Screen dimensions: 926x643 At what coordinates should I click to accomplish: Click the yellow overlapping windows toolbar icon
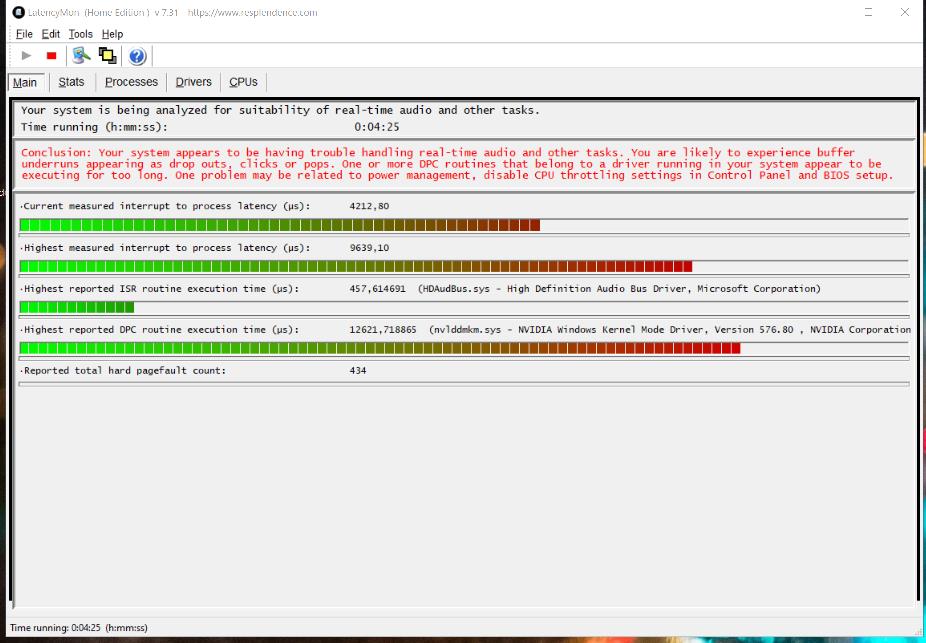107,56
